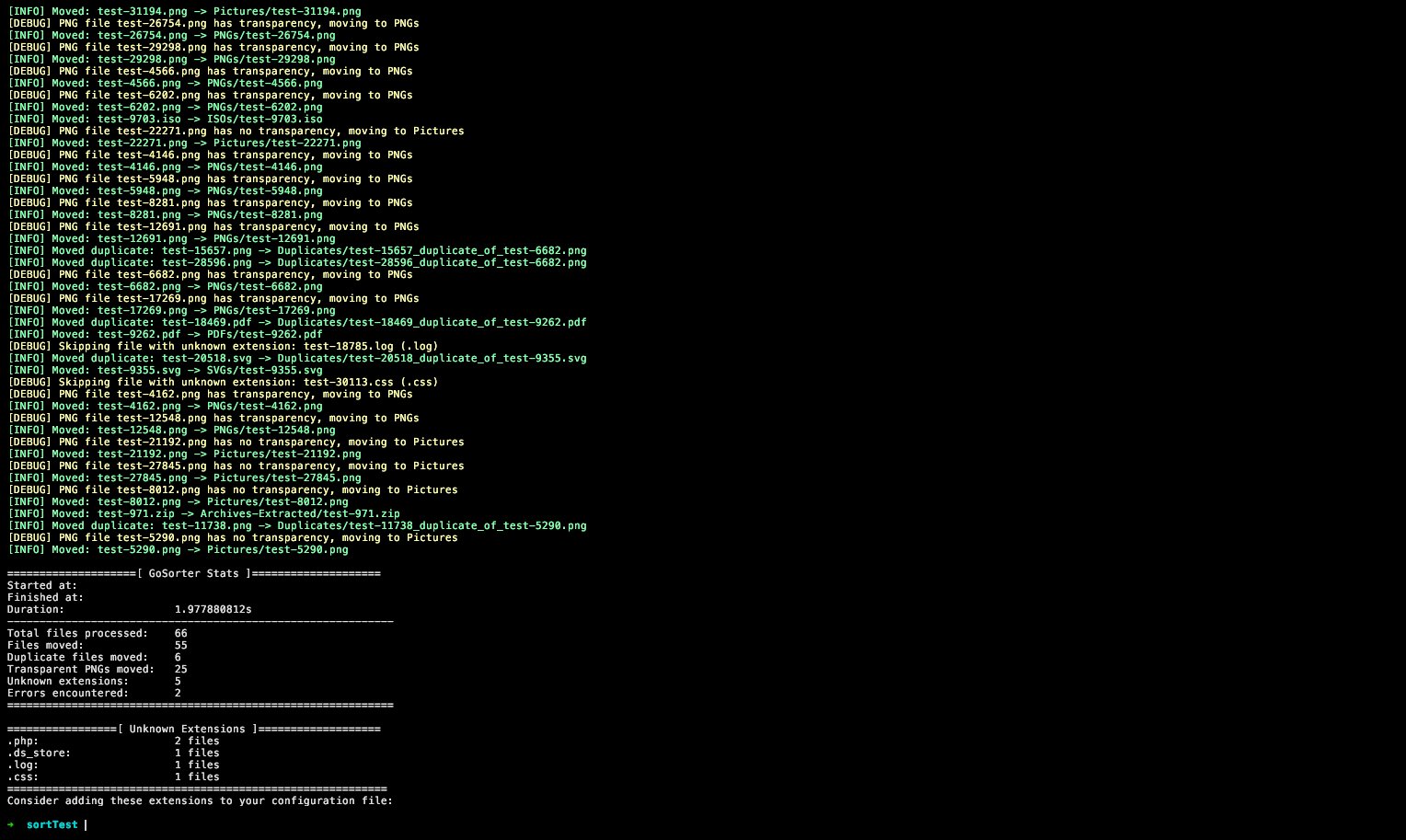Click the sortTest prompt text
This screenshot has width=1406, height=840.
pos(52,824)
